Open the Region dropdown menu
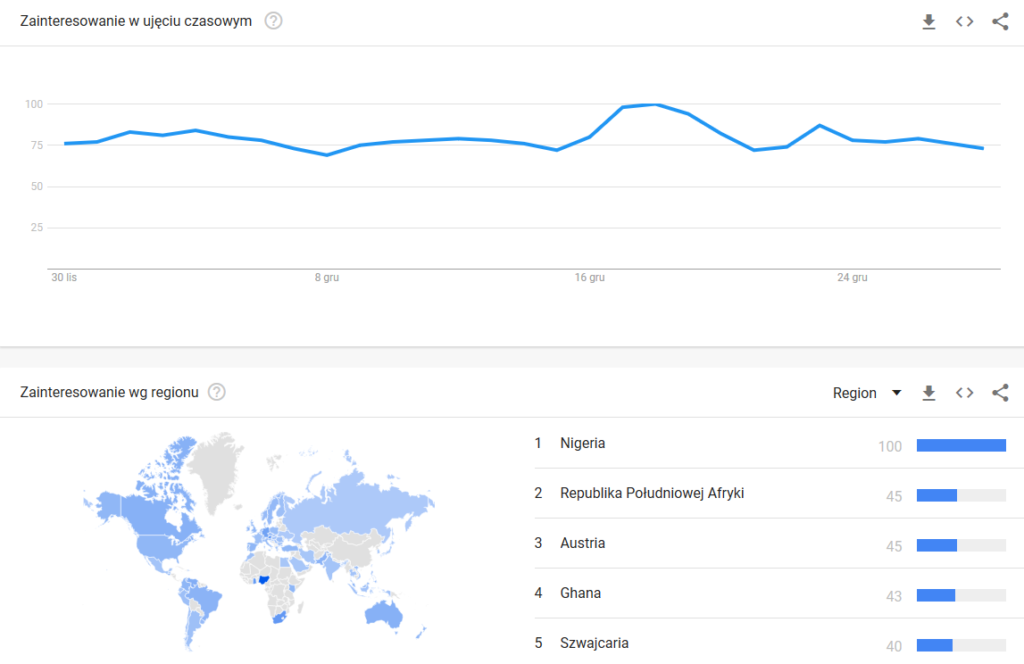 tap(867, 393)
